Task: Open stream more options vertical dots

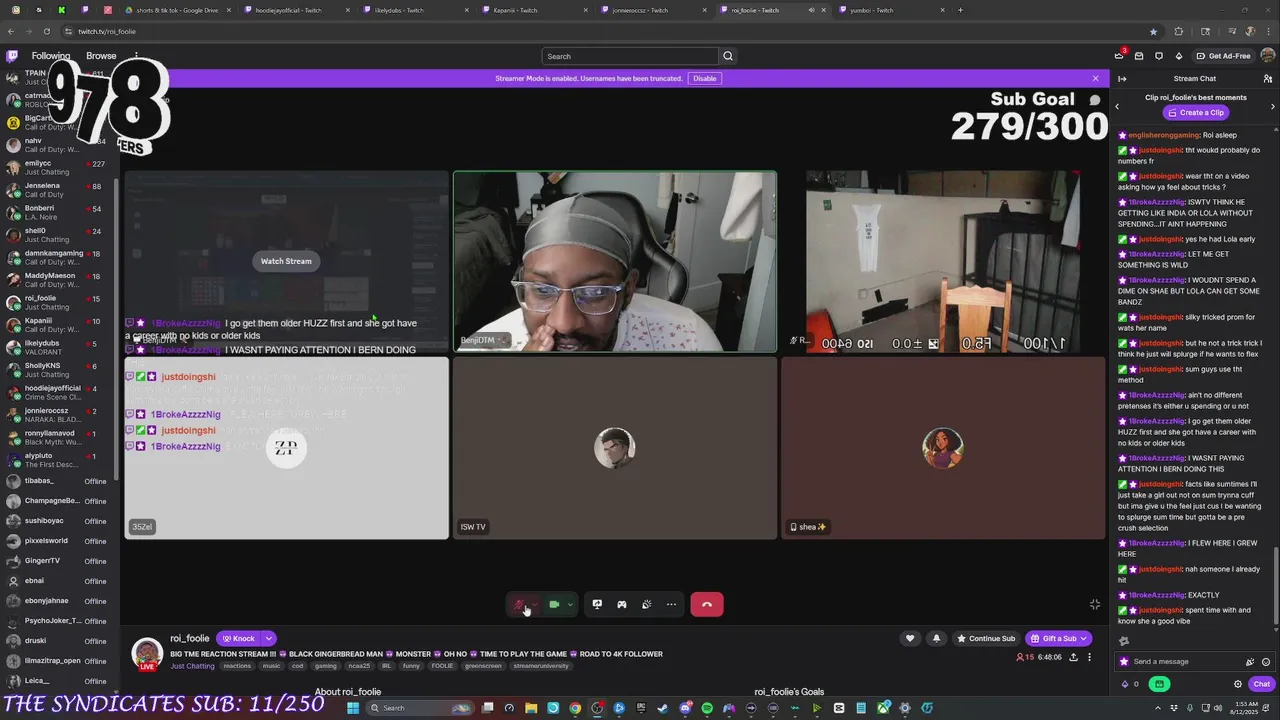Action: click(x=1090, y=657)
